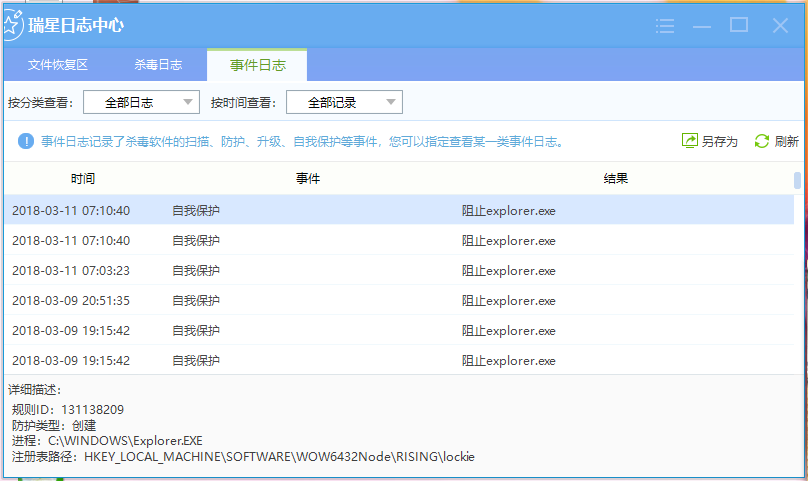Sort by the 时间 column header
808x481 pixels.
[x=82, y=179]
